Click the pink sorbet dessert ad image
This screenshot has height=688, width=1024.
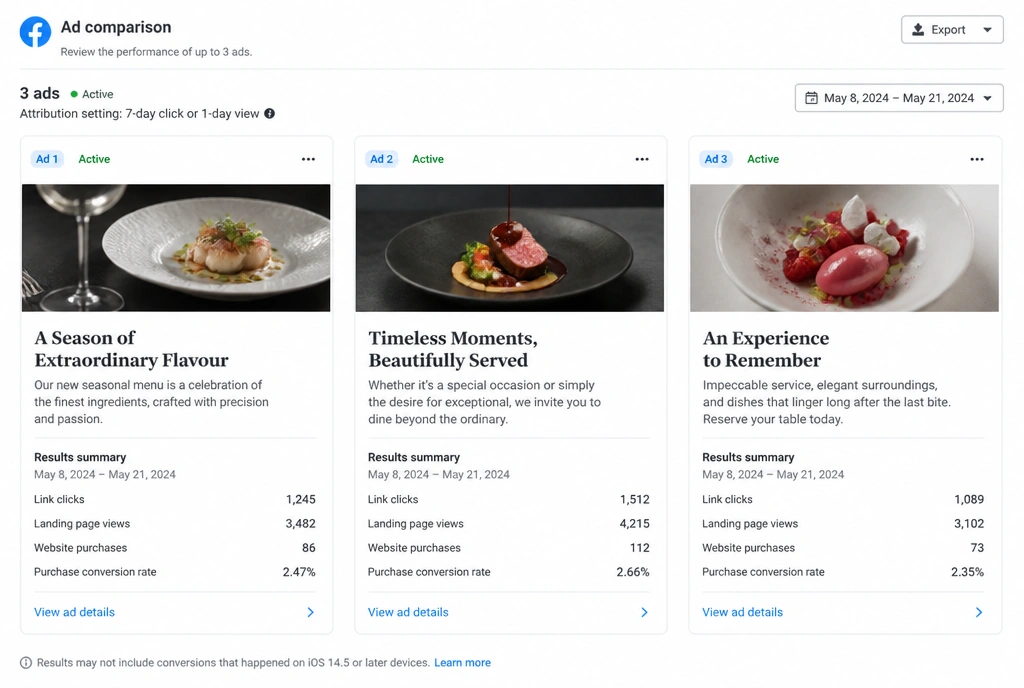(844, 248)
